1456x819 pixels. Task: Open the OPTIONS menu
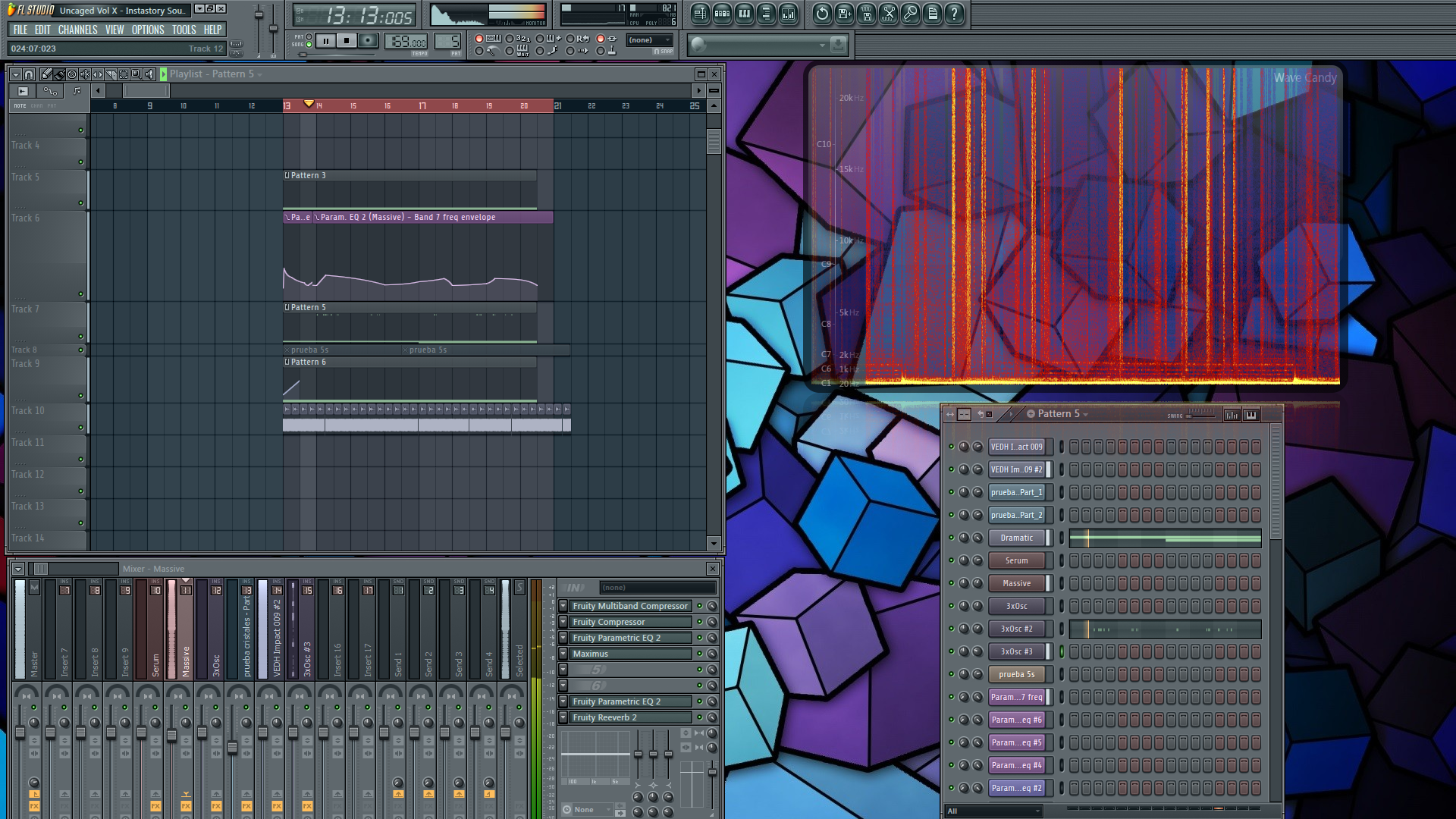[x=148, y=30]
